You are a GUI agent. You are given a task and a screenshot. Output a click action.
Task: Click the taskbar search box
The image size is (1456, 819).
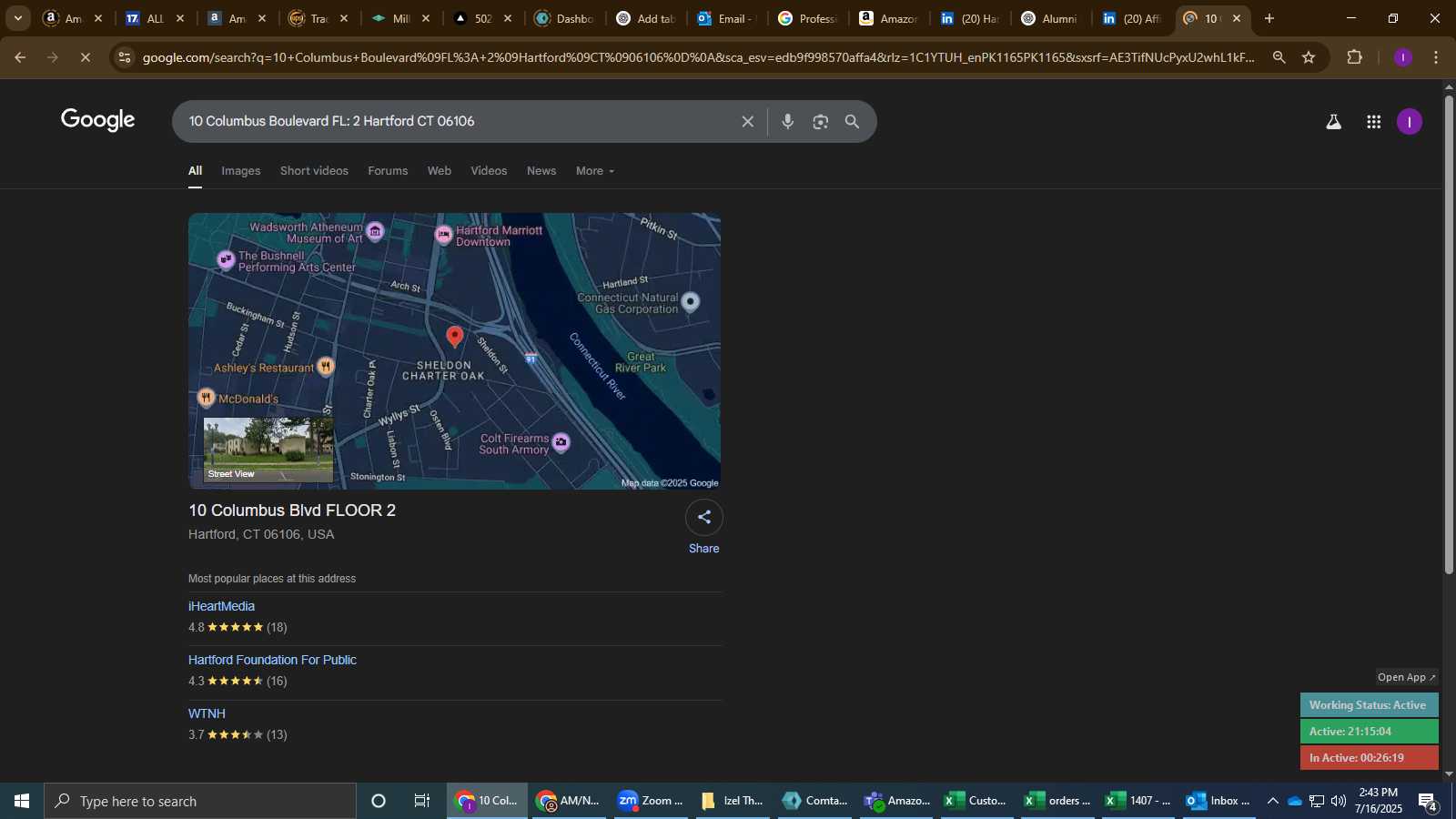click(200, 801)
